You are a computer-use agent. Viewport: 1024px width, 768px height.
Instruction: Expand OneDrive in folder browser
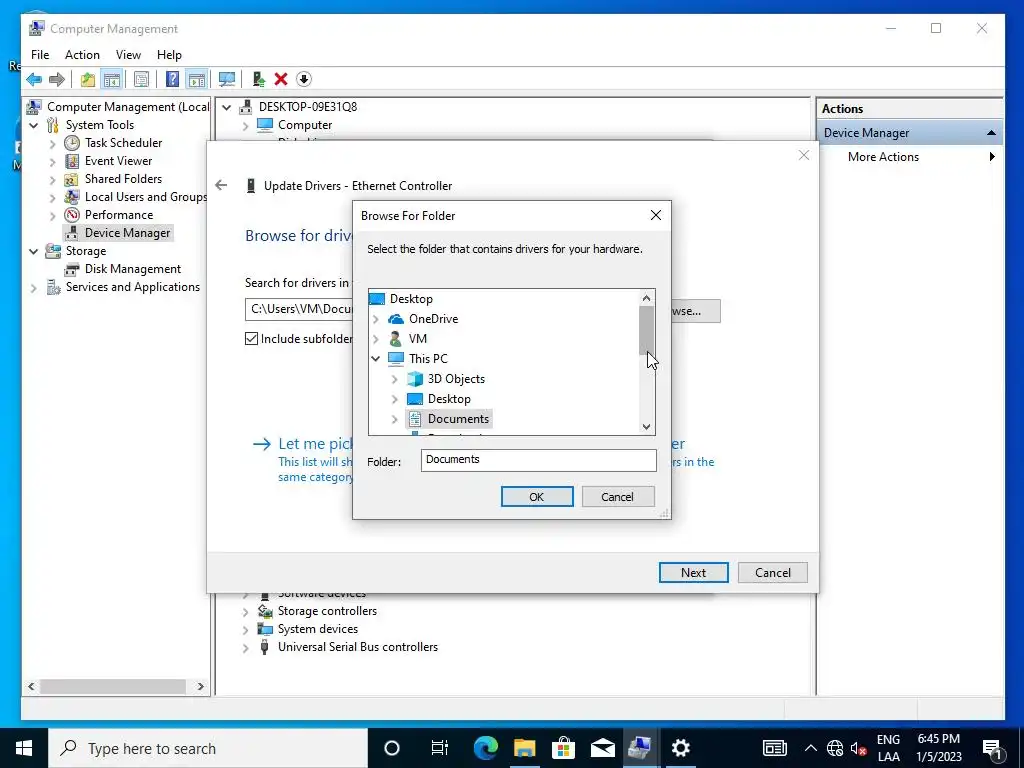point(376,319)
